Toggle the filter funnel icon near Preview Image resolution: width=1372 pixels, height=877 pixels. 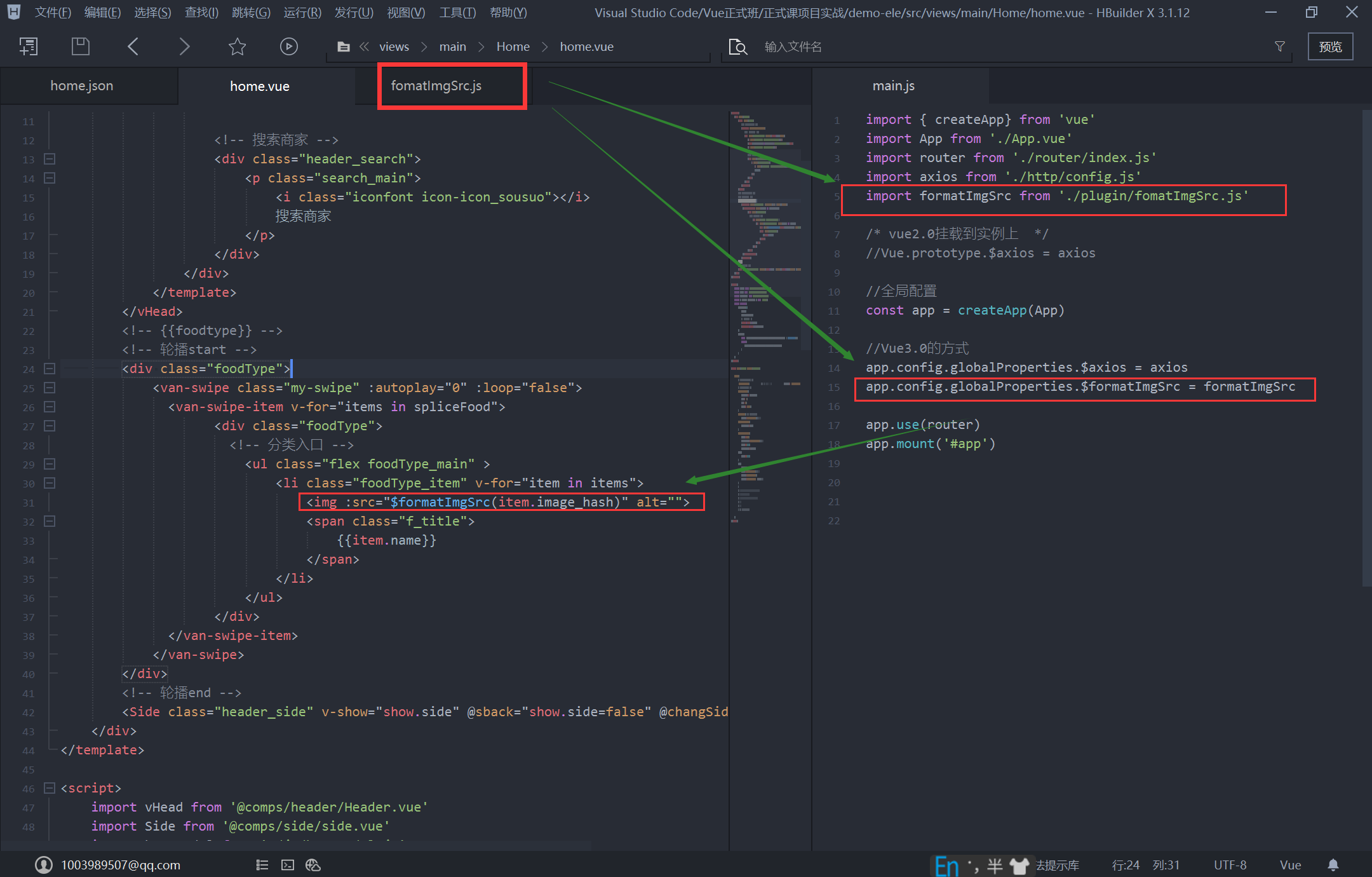point(1279,46)
